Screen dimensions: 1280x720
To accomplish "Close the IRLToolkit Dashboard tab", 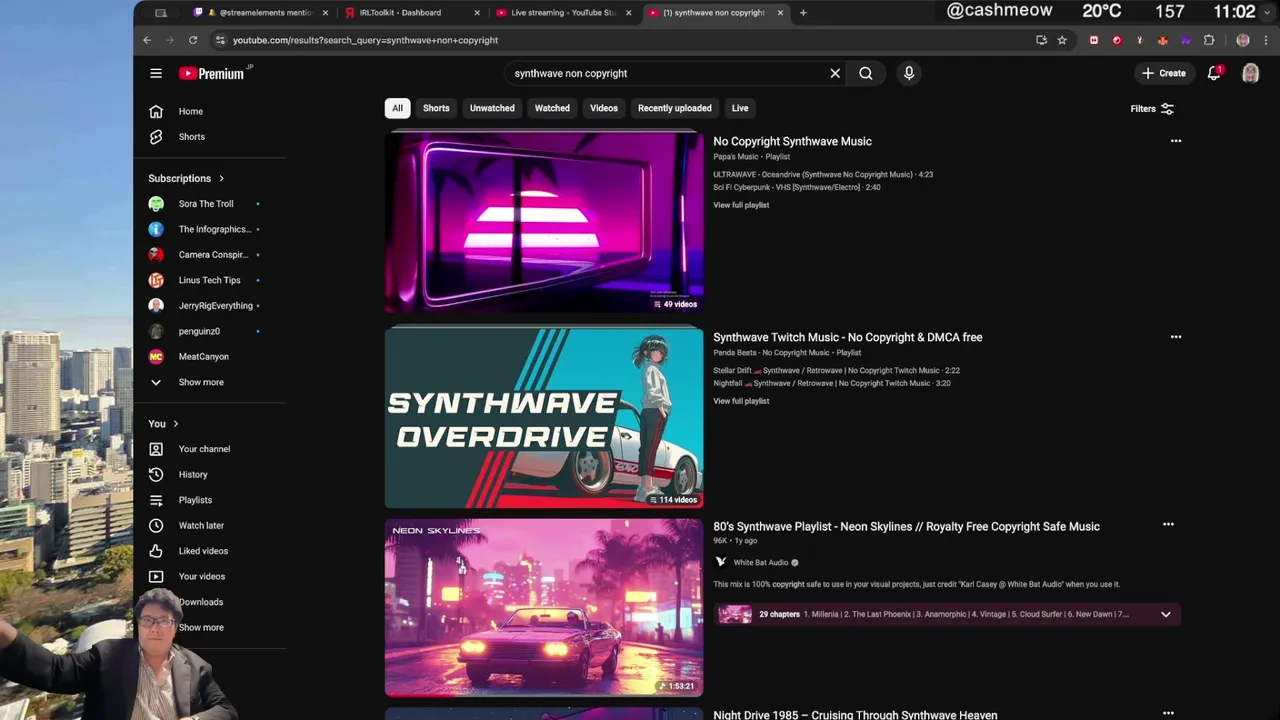I will click(x=476, y=13).
